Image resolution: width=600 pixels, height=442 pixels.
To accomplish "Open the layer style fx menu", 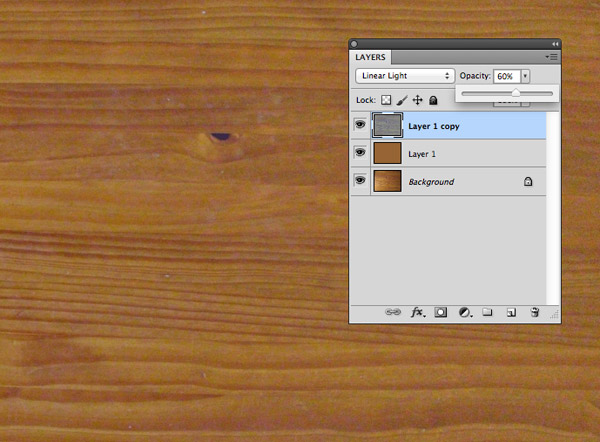I will point(417,313).
